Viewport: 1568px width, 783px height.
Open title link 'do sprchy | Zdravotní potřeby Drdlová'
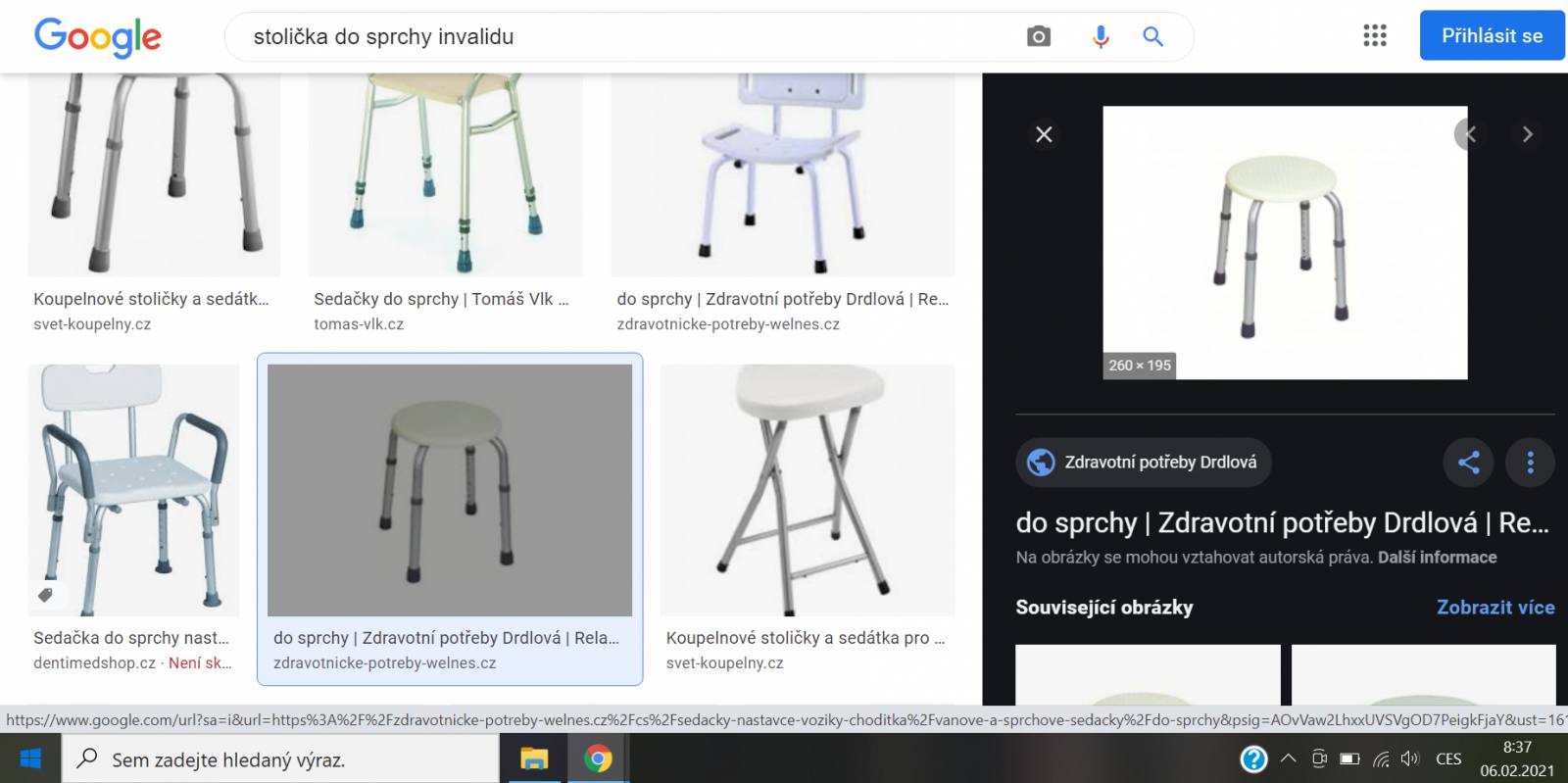tap(1282, 523)
